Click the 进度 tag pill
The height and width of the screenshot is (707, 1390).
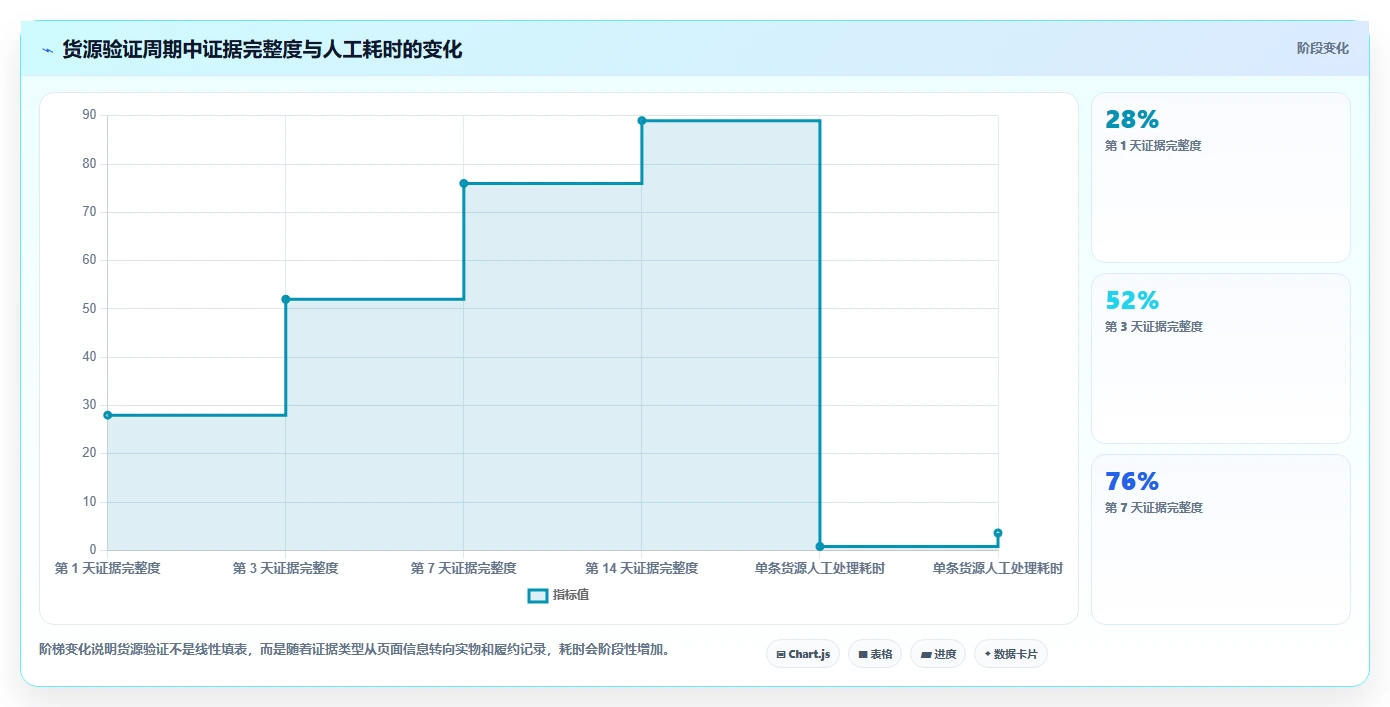coord(938,654)
